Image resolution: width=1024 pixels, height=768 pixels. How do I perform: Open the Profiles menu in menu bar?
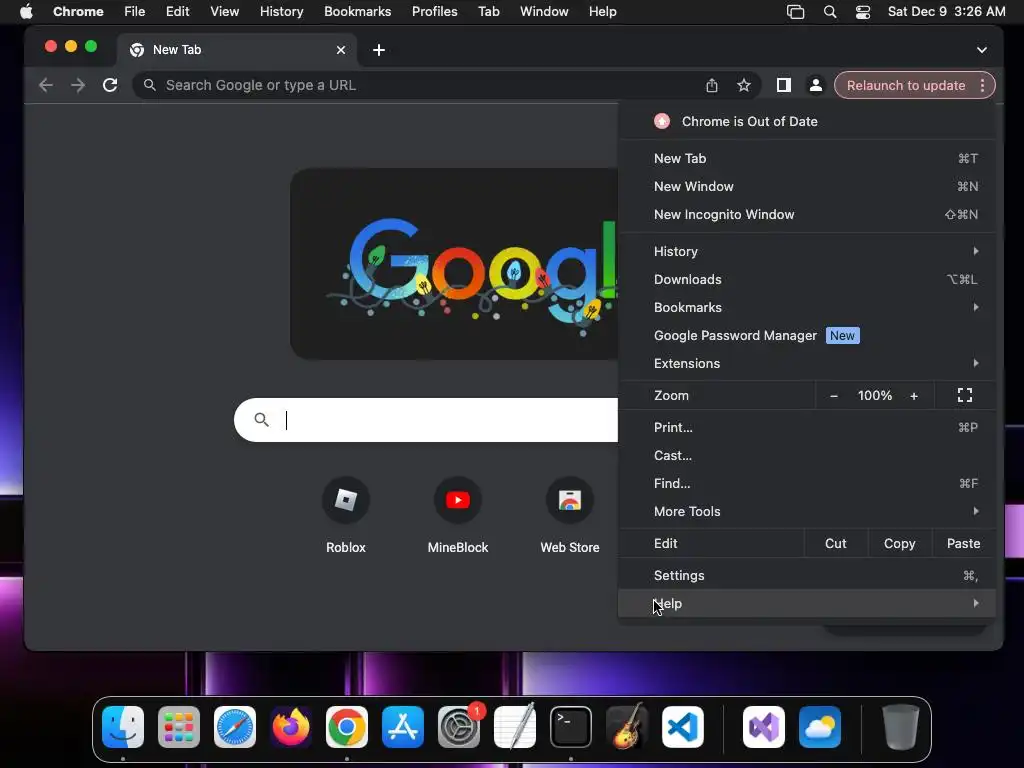click(x=434, y=12)
